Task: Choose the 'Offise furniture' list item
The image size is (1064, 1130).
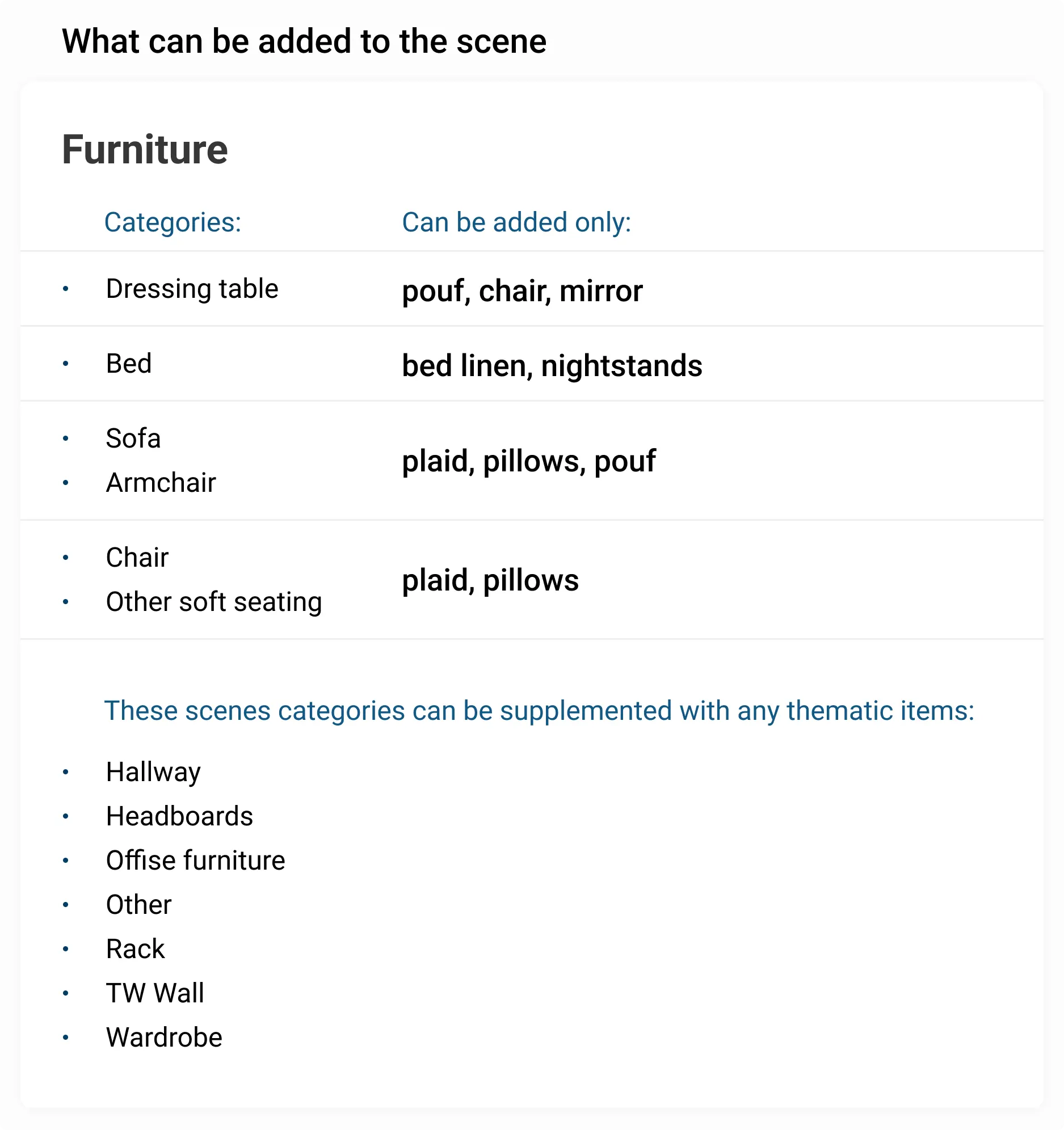Action: coord(195,861)
